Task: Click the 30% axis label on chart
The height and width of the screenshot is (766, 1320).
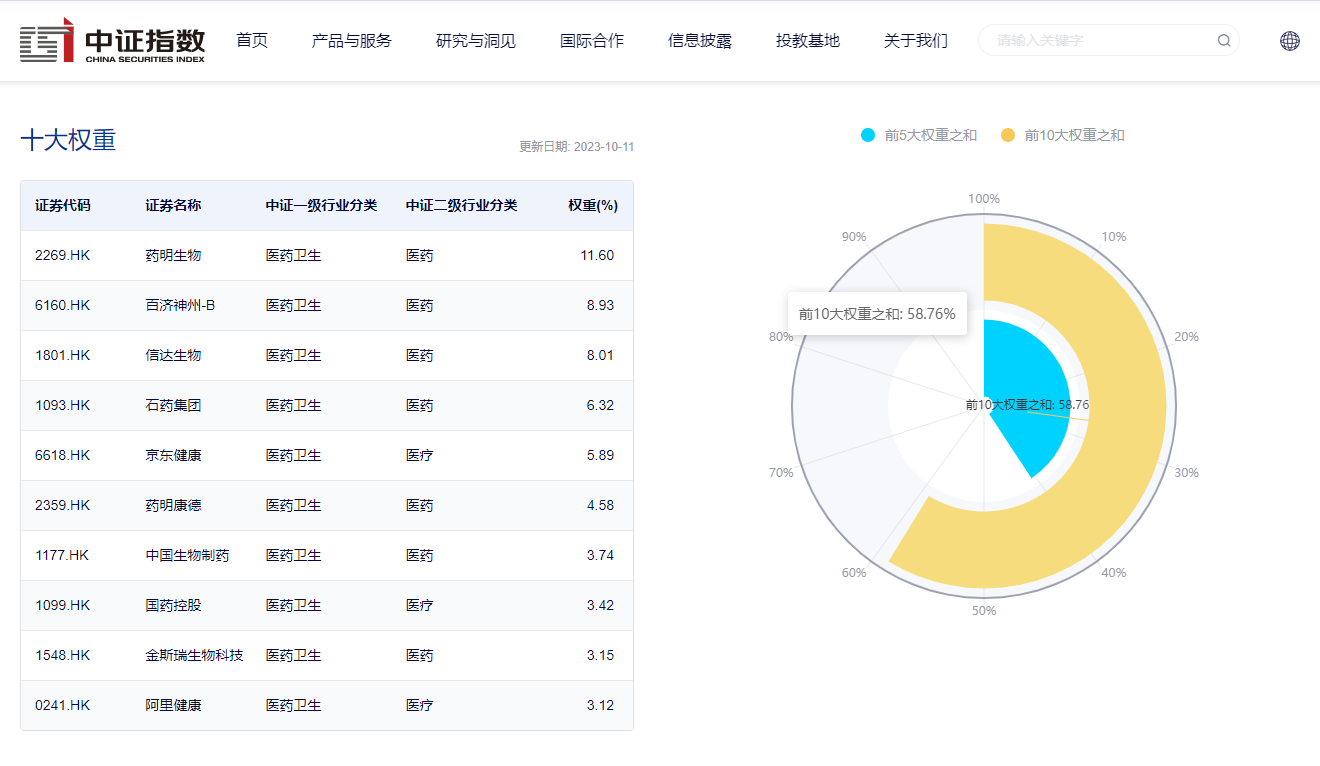Action: (1186, 472)
